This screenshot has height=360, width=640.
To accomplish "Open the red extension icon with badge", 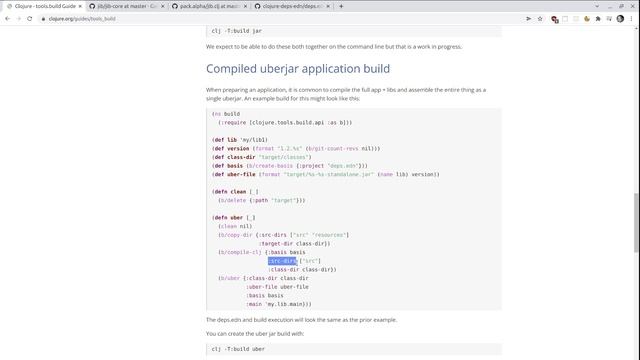I will (554, 19).
